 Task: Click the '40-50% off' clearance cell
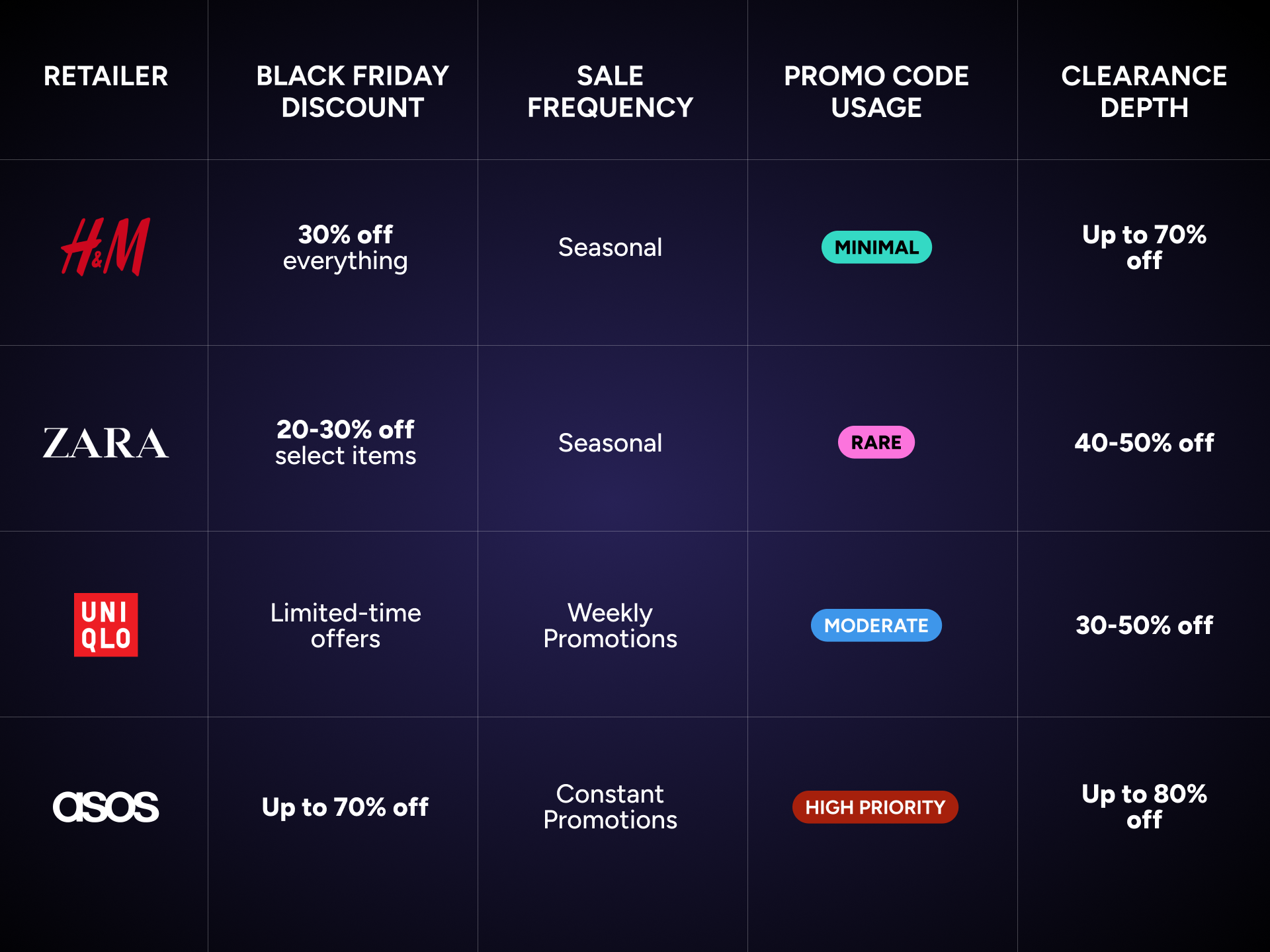(1144, 443)
